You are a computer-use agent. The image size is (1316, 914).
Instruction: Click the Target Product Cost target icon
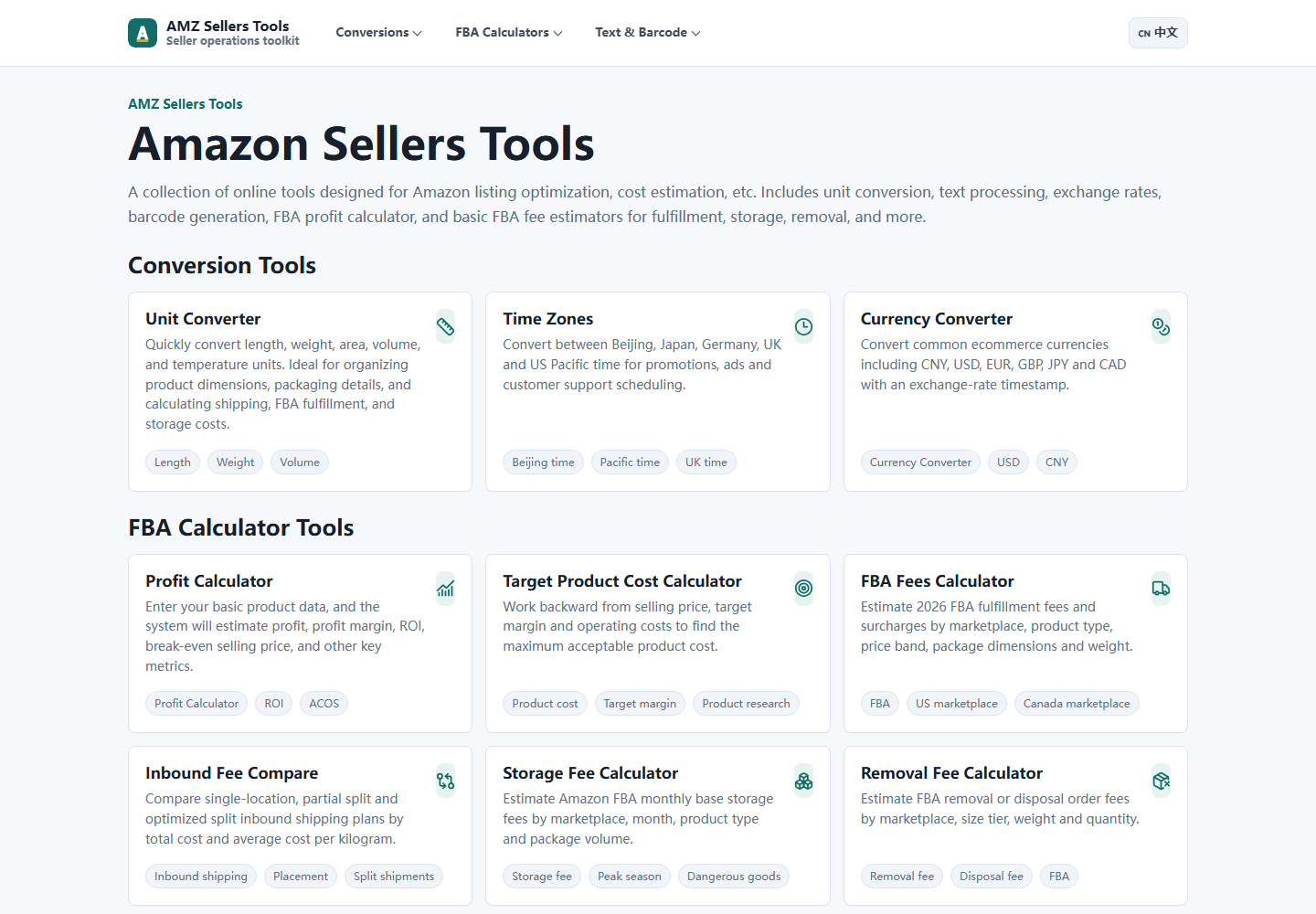803,589
